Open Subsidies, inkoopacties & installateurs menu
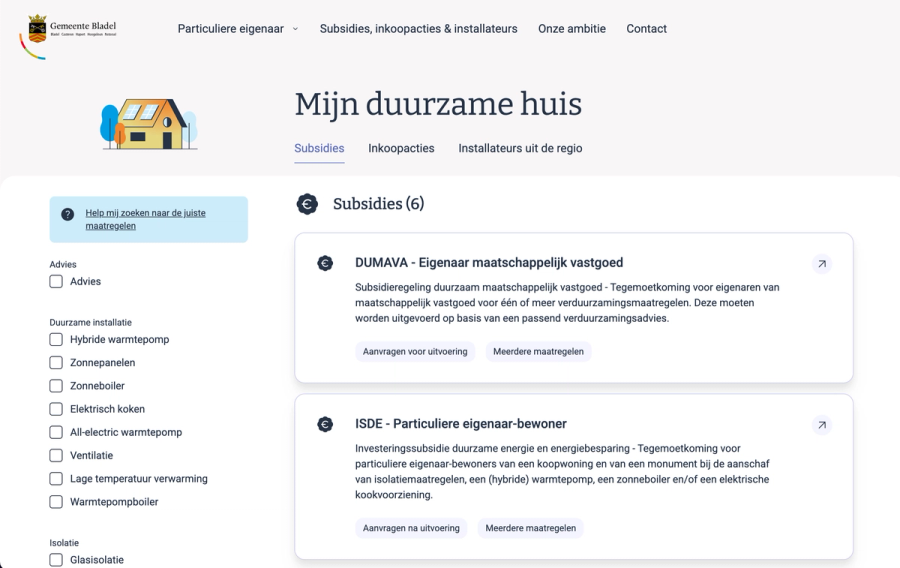 click(x=418, y=29)
